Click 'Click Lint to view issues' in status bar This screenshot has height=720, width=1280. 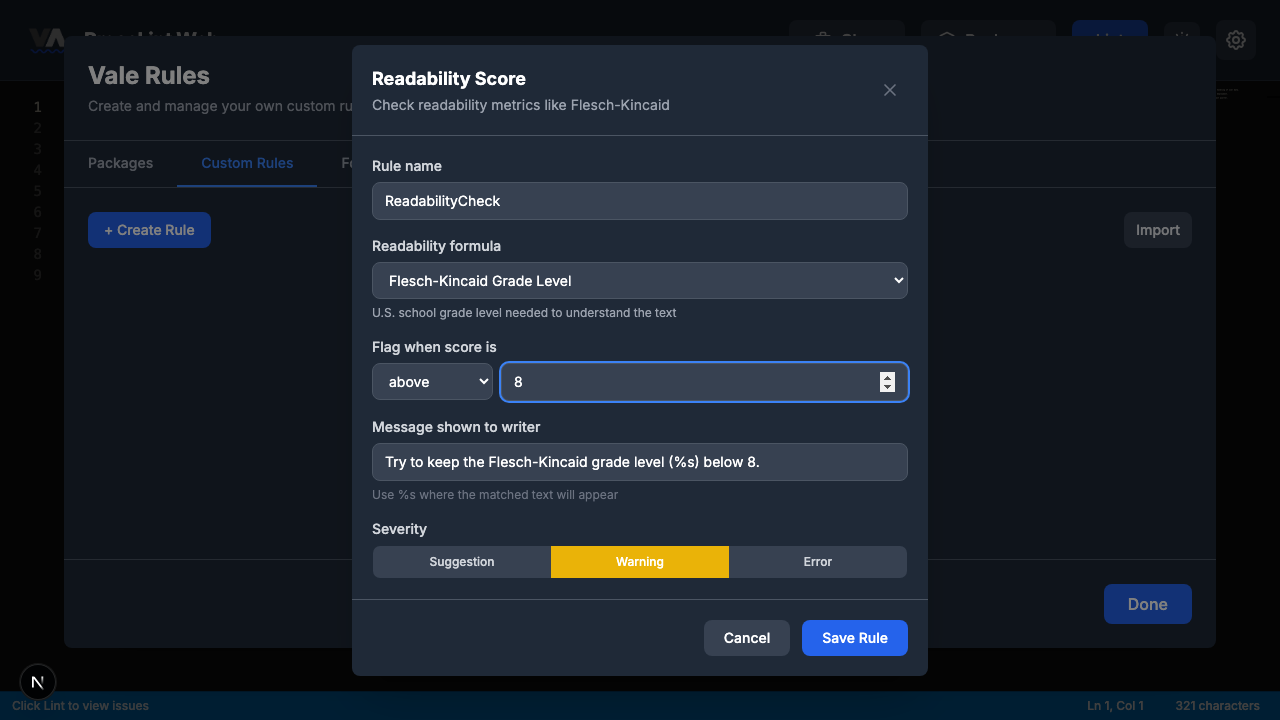tap(79, 705)
